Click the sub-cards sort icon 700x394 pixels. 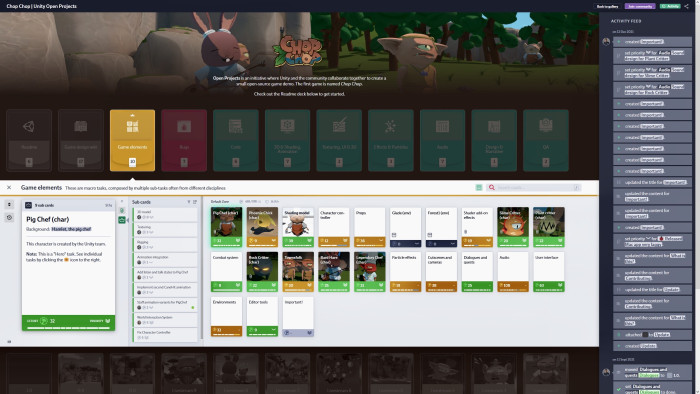coord(195,202)
